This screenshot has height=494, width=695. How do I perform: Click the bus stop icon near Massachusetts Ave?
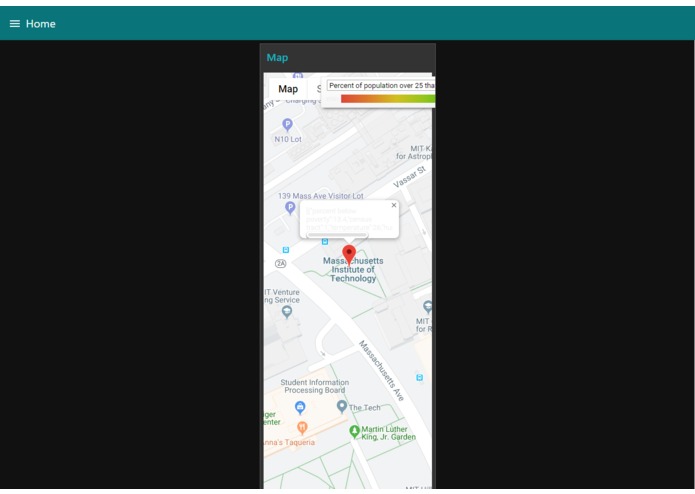tap(419, 377)
